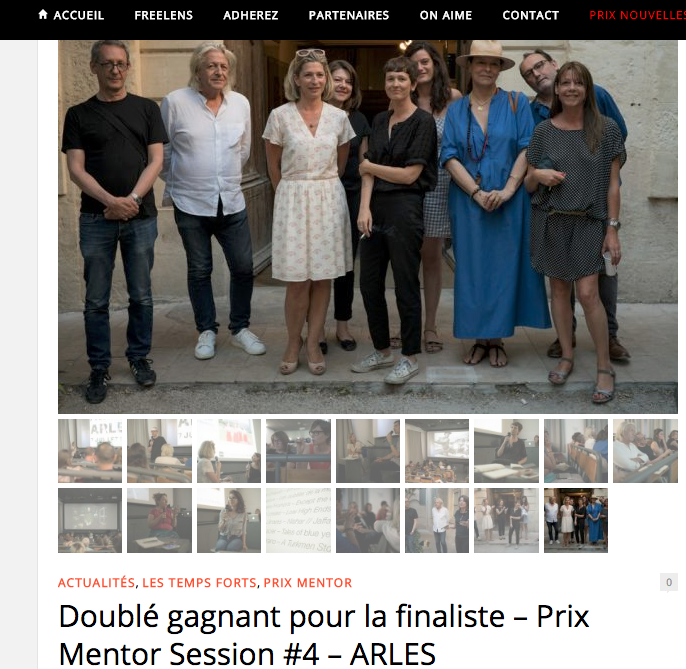Select last thumbnail of group photo
Screen dimensions: 686x669
coord(576,520)
